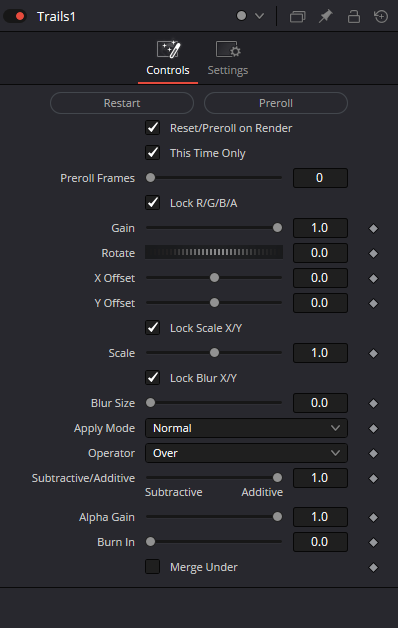
Task: Click the Burn In slider
Action: (214, 541)
